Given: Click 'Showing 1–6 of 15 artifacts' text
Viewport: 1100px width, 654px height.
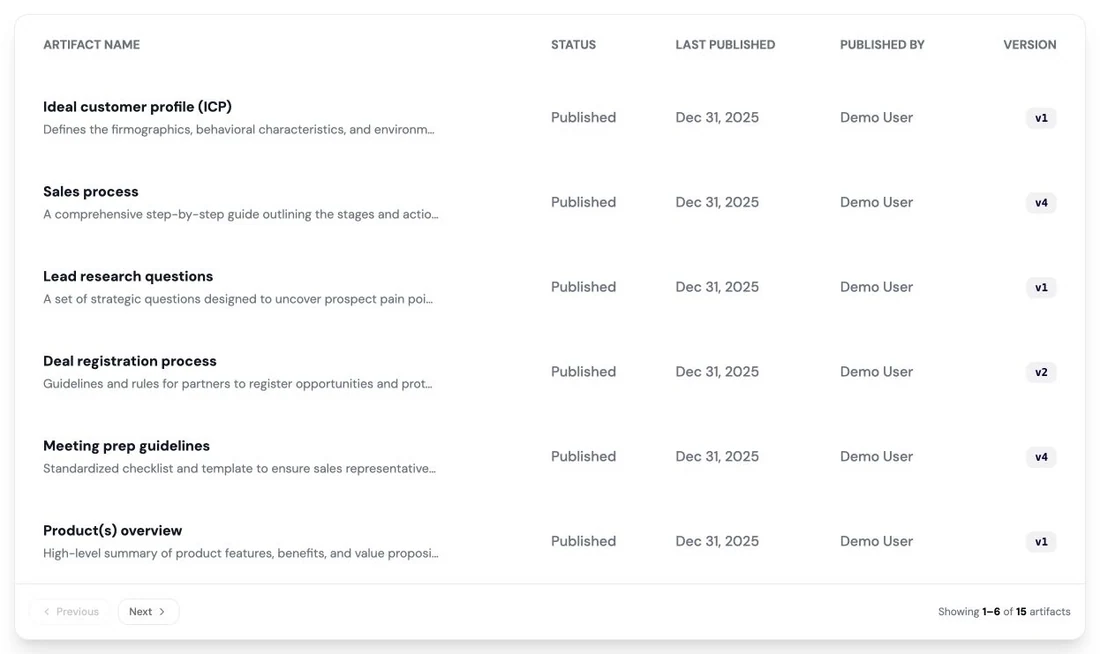Looking at the screenshot, I should coord(1004,612).
